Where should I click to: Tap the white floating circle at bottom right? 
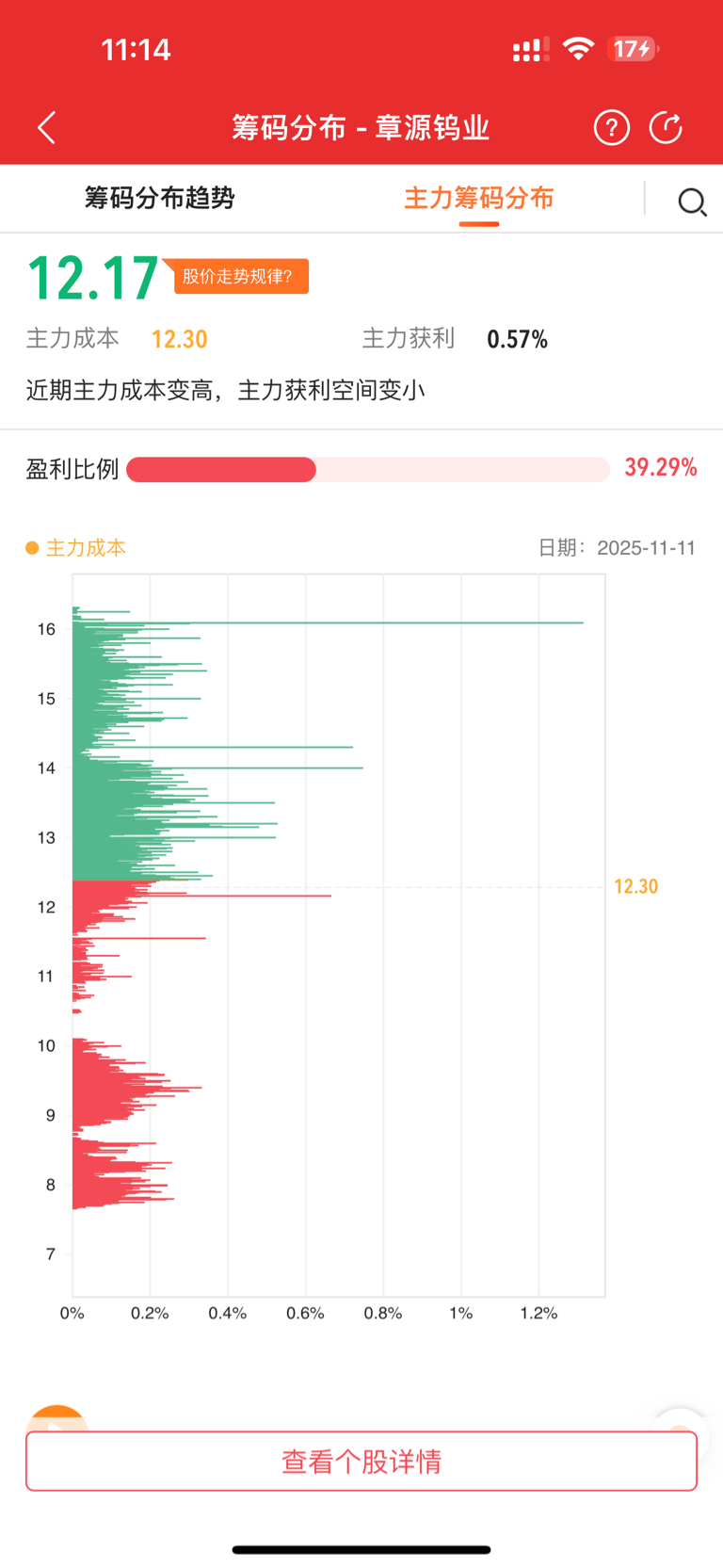point(680,1421)
